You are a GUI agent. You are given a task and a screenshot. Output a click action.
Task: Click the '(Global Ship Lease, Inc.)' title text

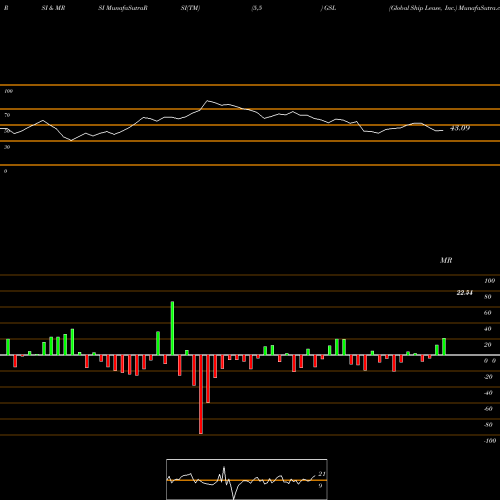(422, 8)
